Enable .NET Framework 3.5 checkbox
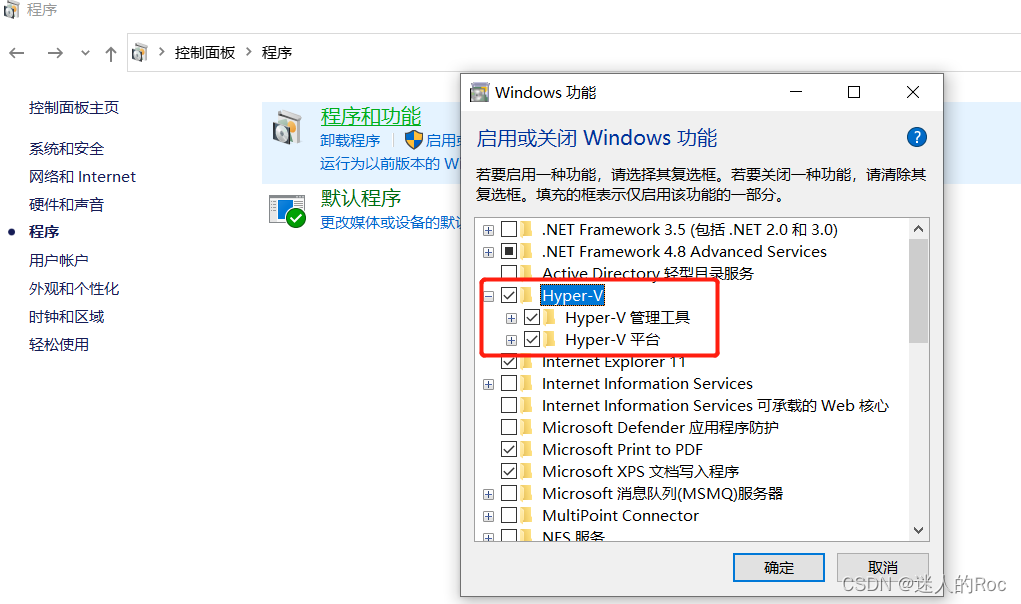This screenshot has width=1021, height=604. [509, 230]
